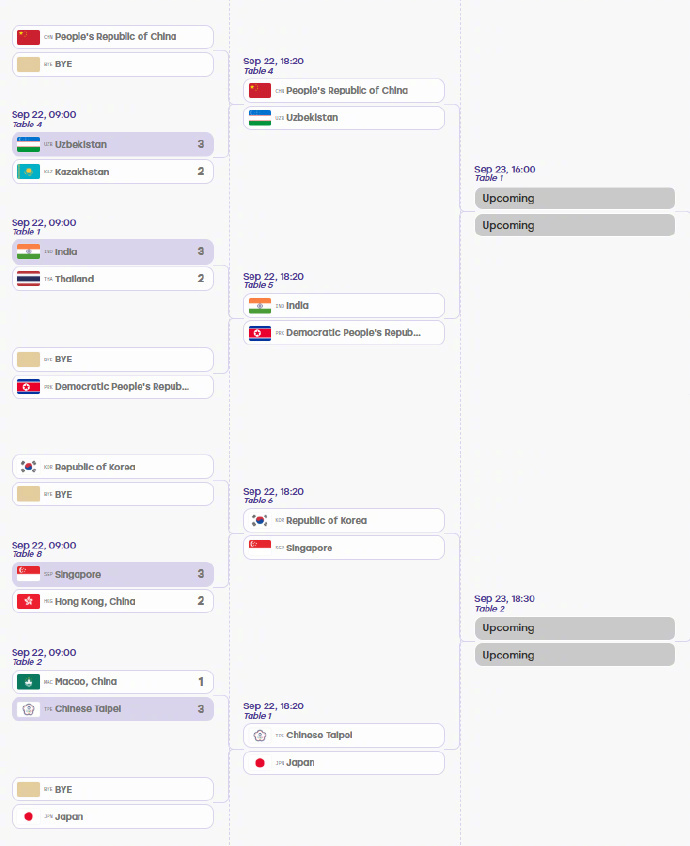The width and height of the screenshot is (690, 846).
Task: Click the first Upcoming slot for Sep 23, 16:00
Action: coord(575,198)
